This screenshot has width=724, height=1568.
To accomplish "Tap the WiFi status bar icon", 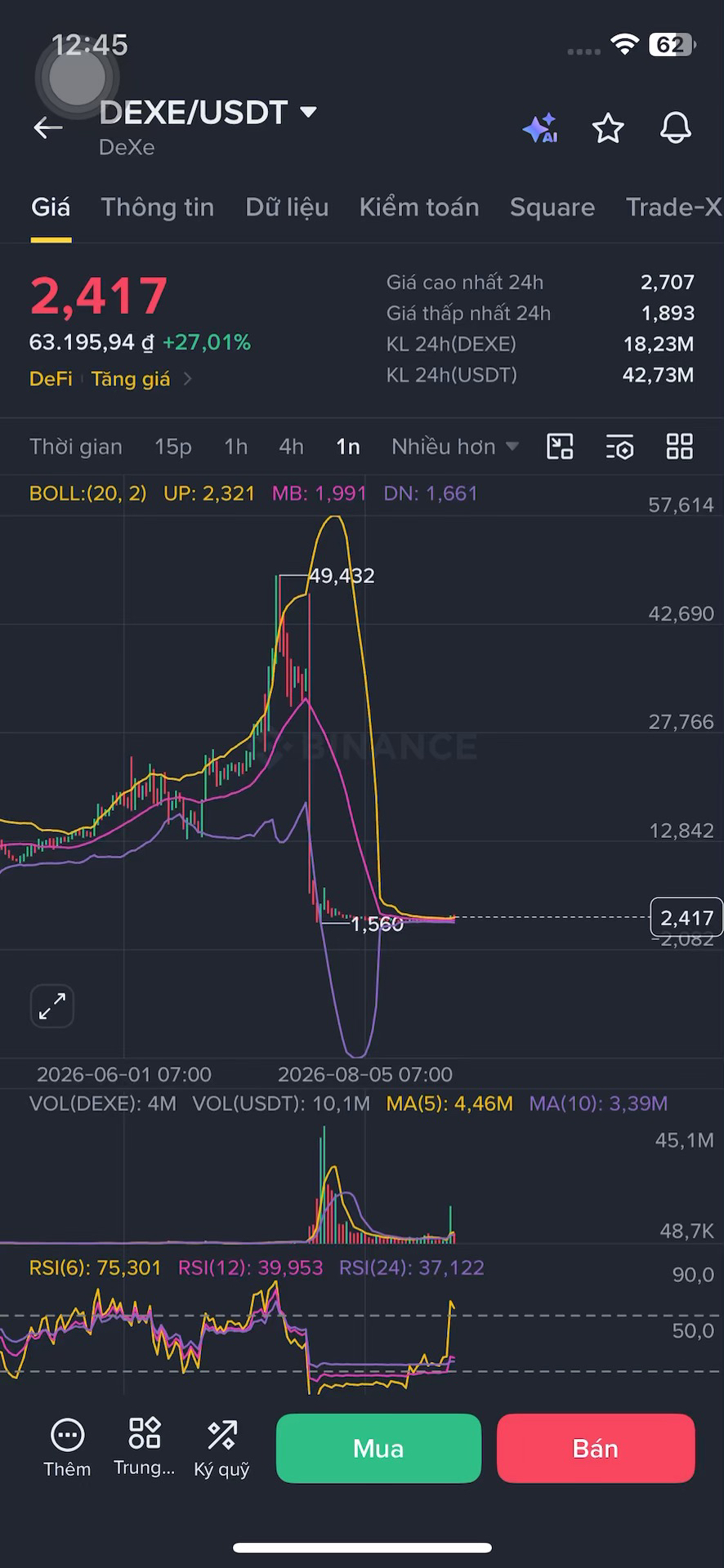I will [x=625, y=45].
